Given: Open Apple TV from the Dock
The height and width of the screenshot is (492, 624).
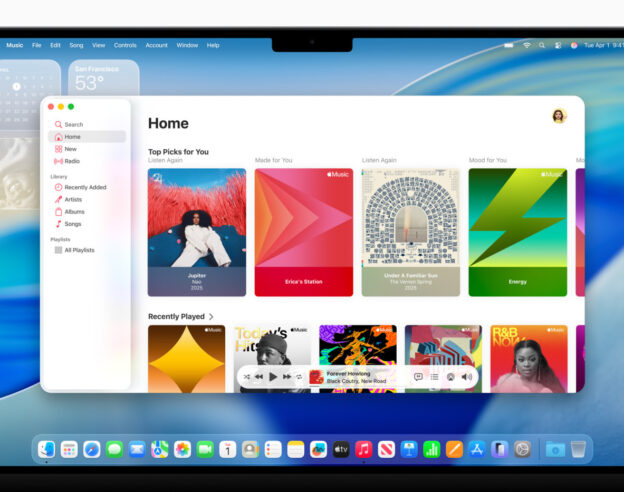Looking at the screenshot, I should 341,449.
